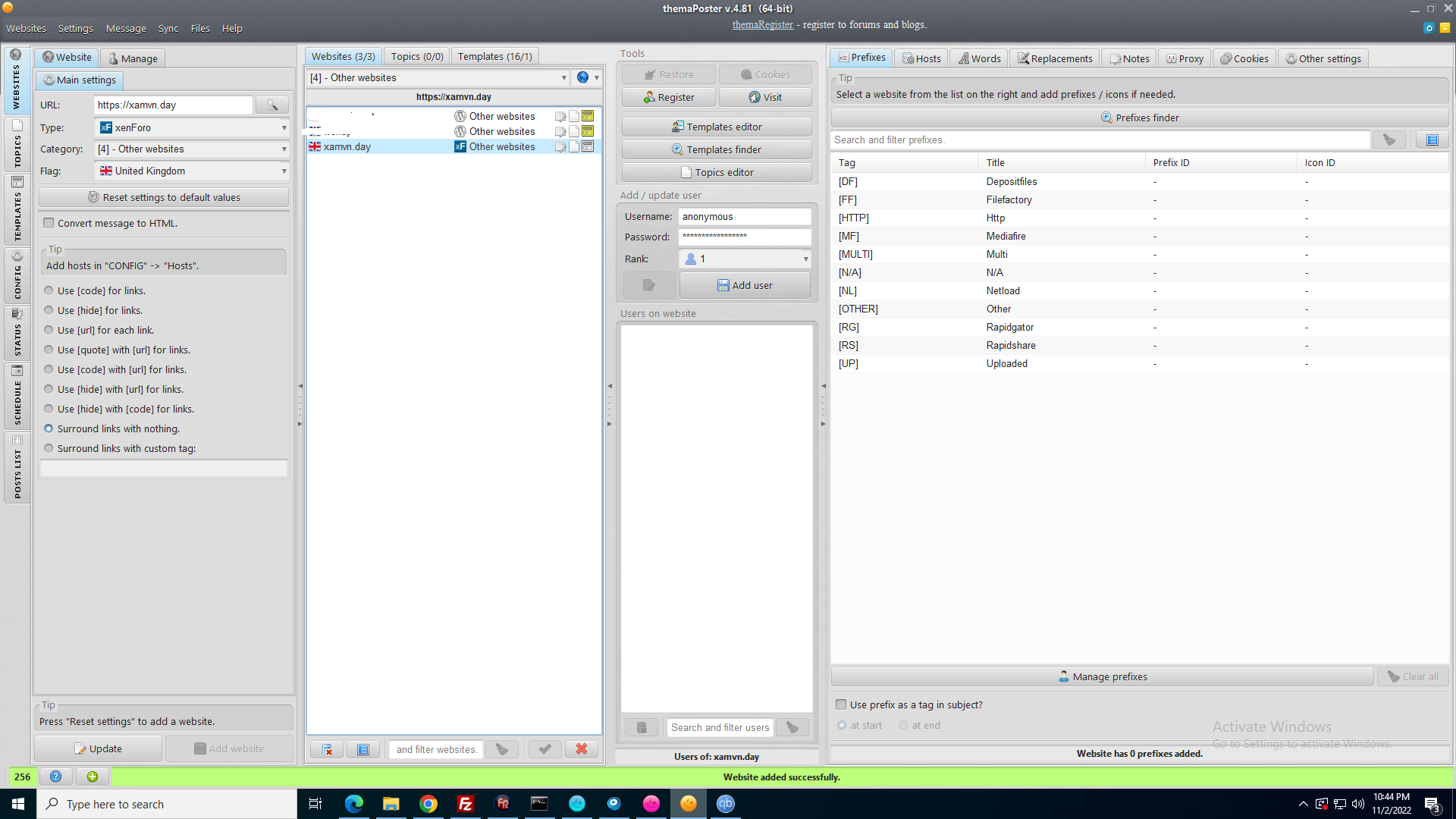Enable Convert message to HTML checkbox

click(x=49, y=223)
